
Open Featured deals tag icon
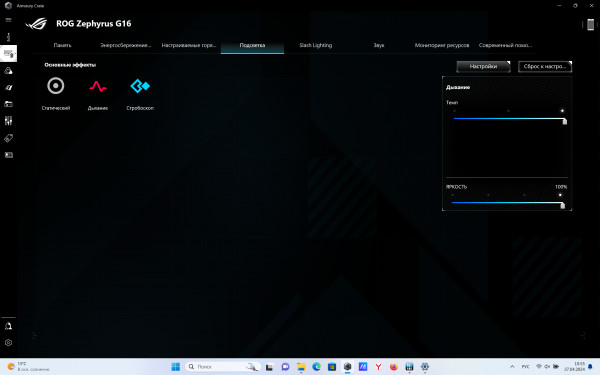(x=8, y=138)
